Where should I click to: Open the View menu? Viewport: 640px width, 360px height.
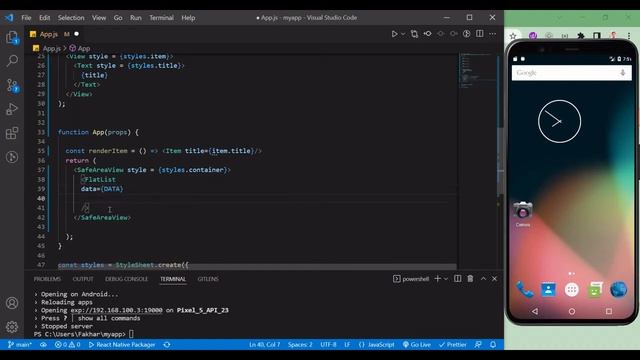(99, 18)
